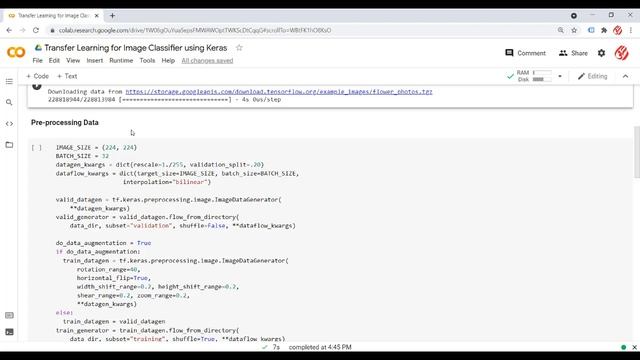The image size is (640, 360).
Task: Click All changes saved link
Action: (x=207, y=60)
